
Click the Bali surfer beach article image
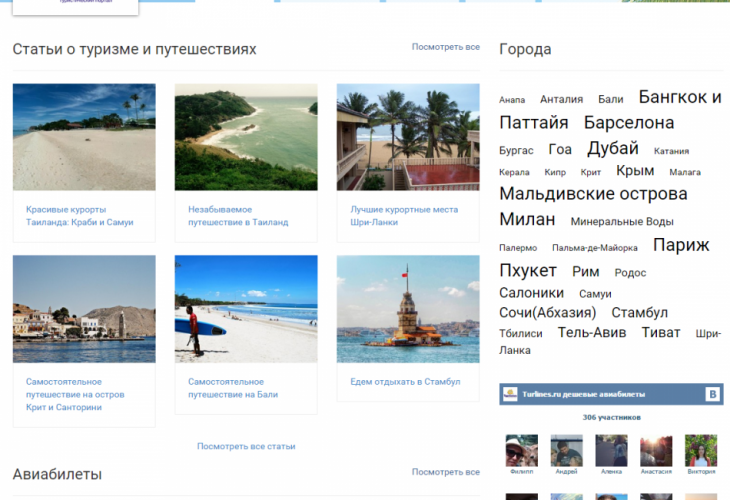click(246, 308)
